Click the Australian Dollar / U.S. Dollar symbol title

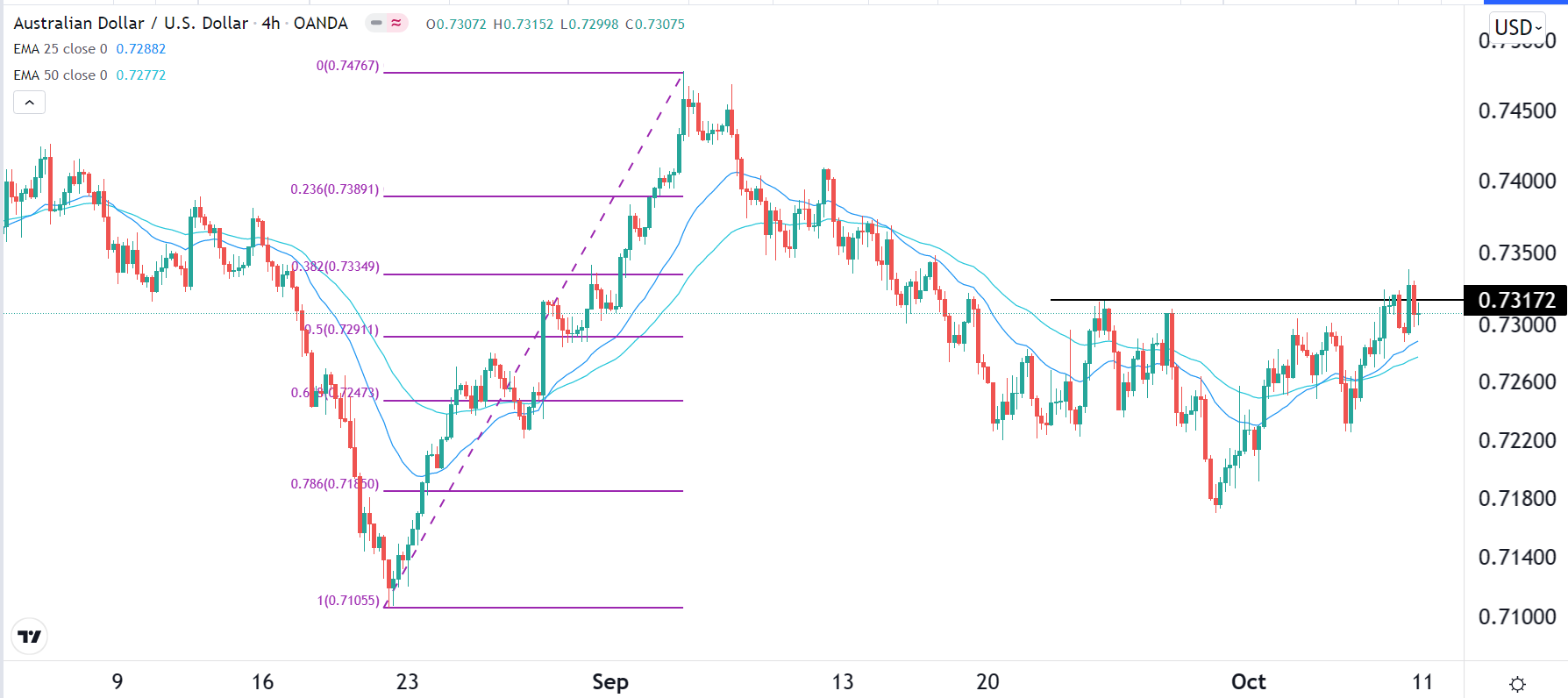tap(131, 24)
